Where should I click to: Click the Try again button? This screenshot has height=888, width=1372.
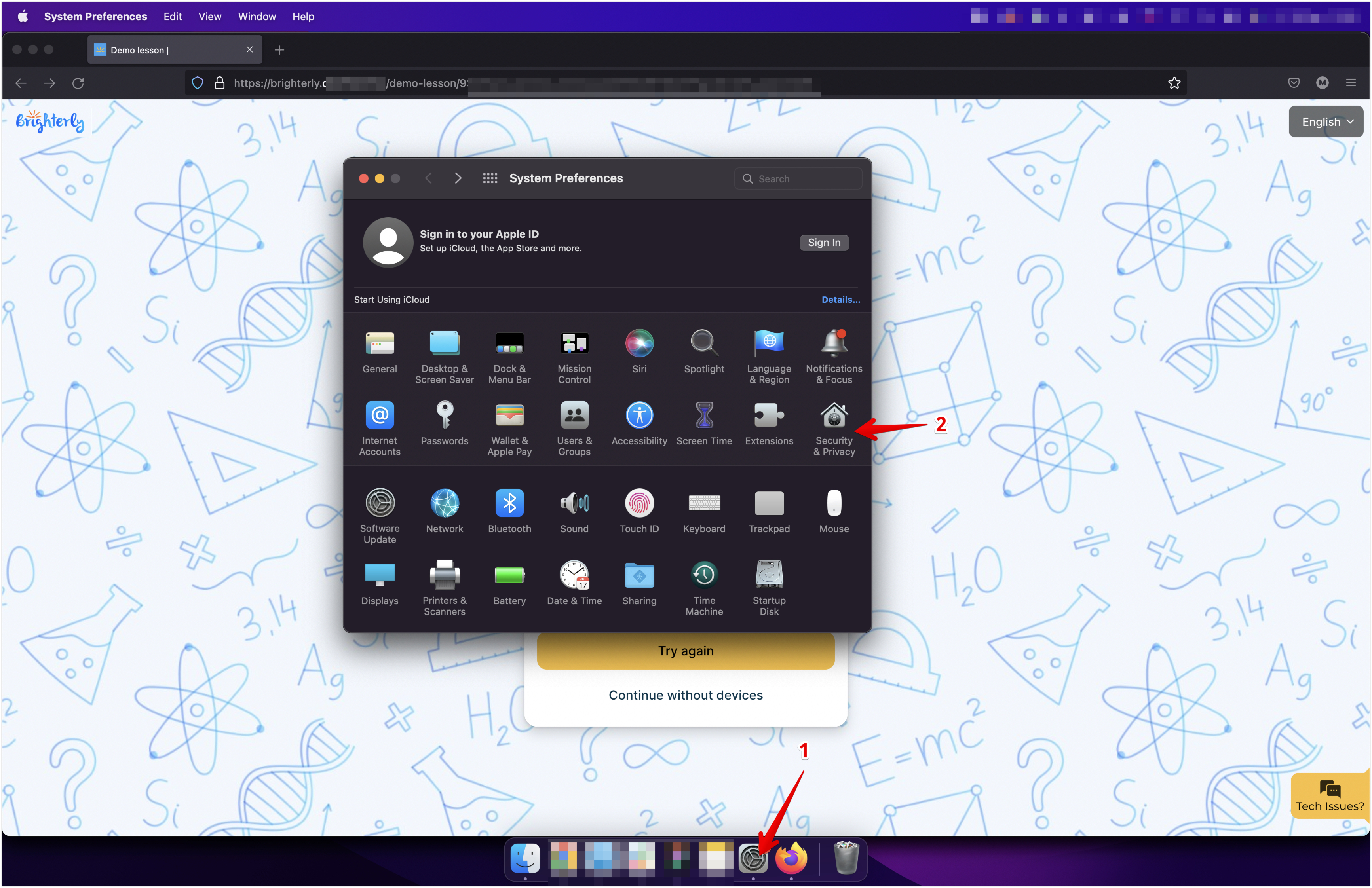pos(686,651)
